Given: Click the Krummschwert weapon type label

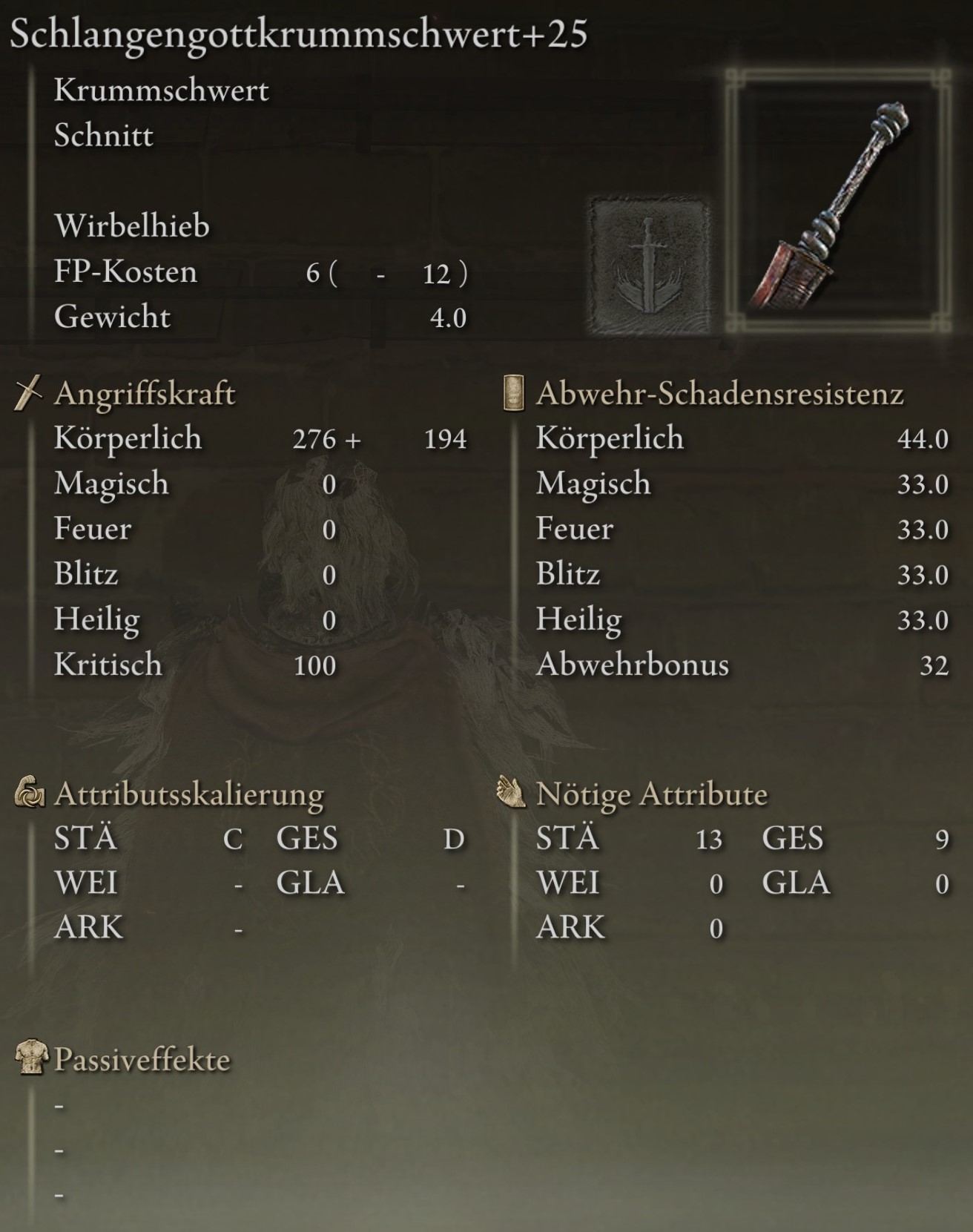Looking at the screenshot, I should click(162, 90).
